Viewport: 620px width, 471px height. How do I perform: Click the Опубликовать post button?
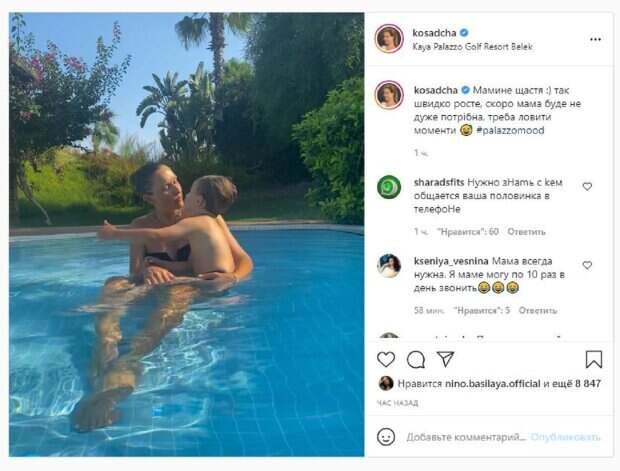click(x=565, y=437)
